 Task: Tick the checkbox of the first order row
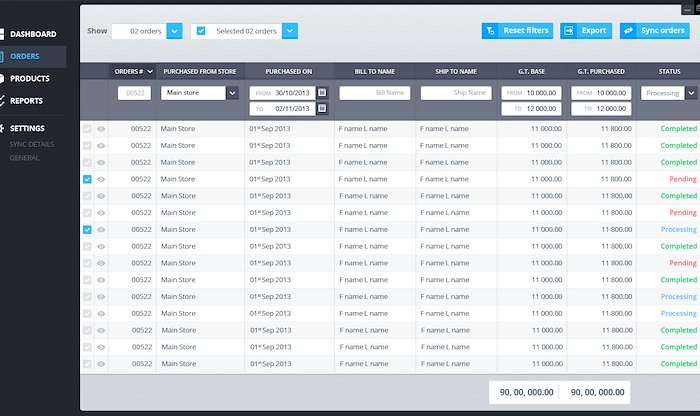point(87,129)
